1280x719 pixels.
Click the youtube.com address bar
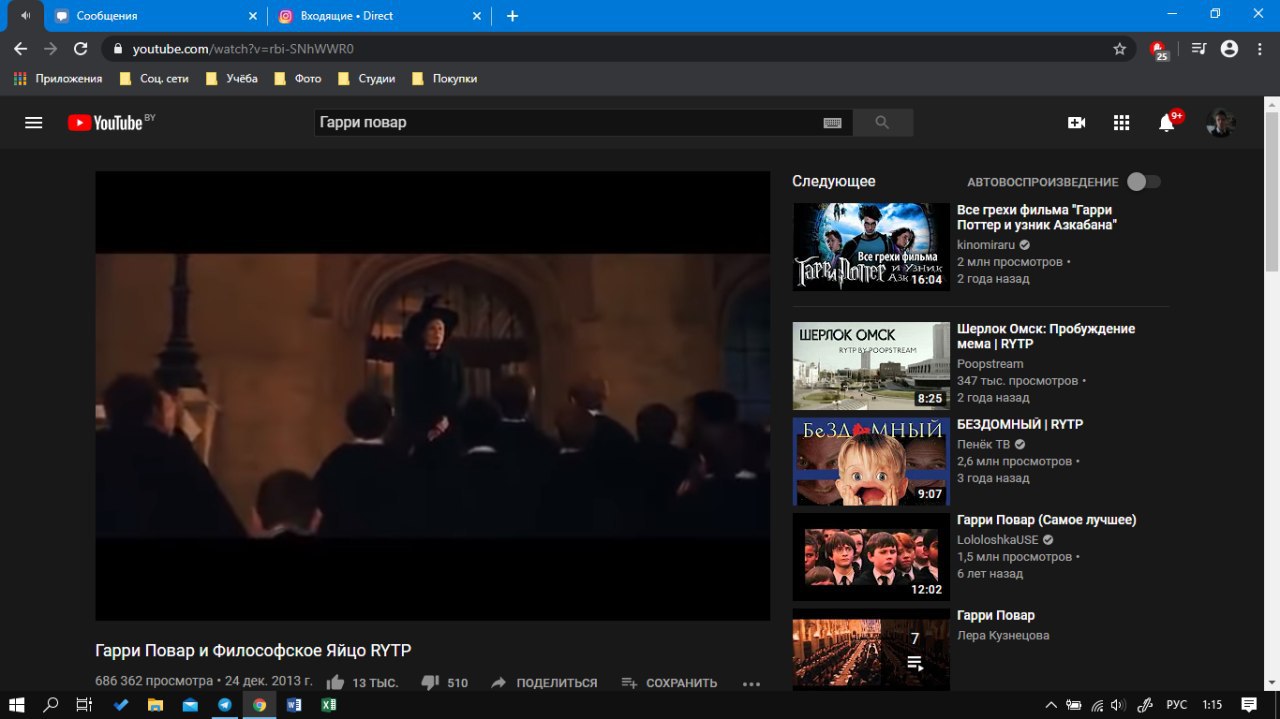coord(618,48)
